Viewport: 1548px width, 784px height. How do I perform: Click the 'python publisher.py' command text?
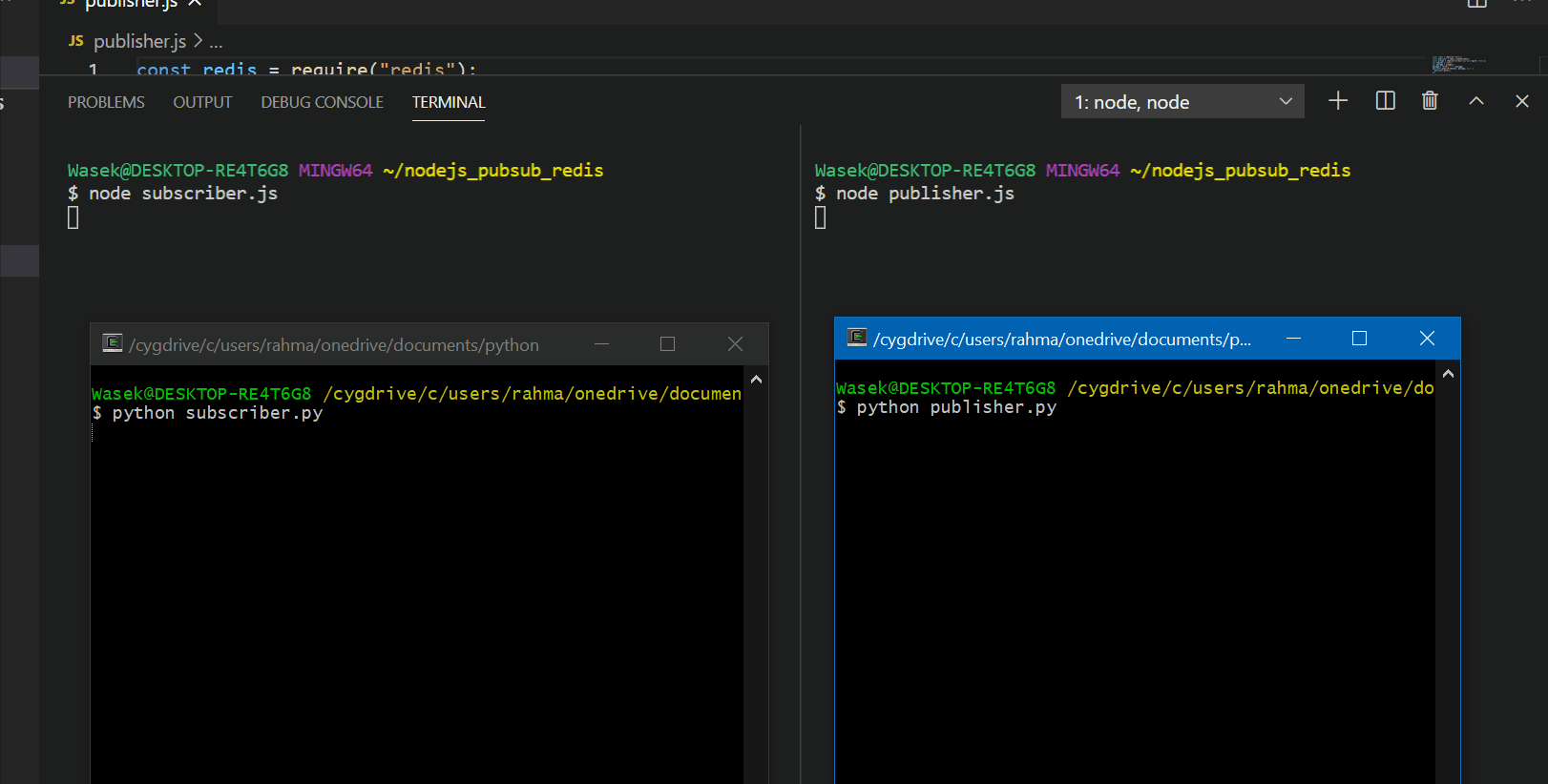click(956, 407)
